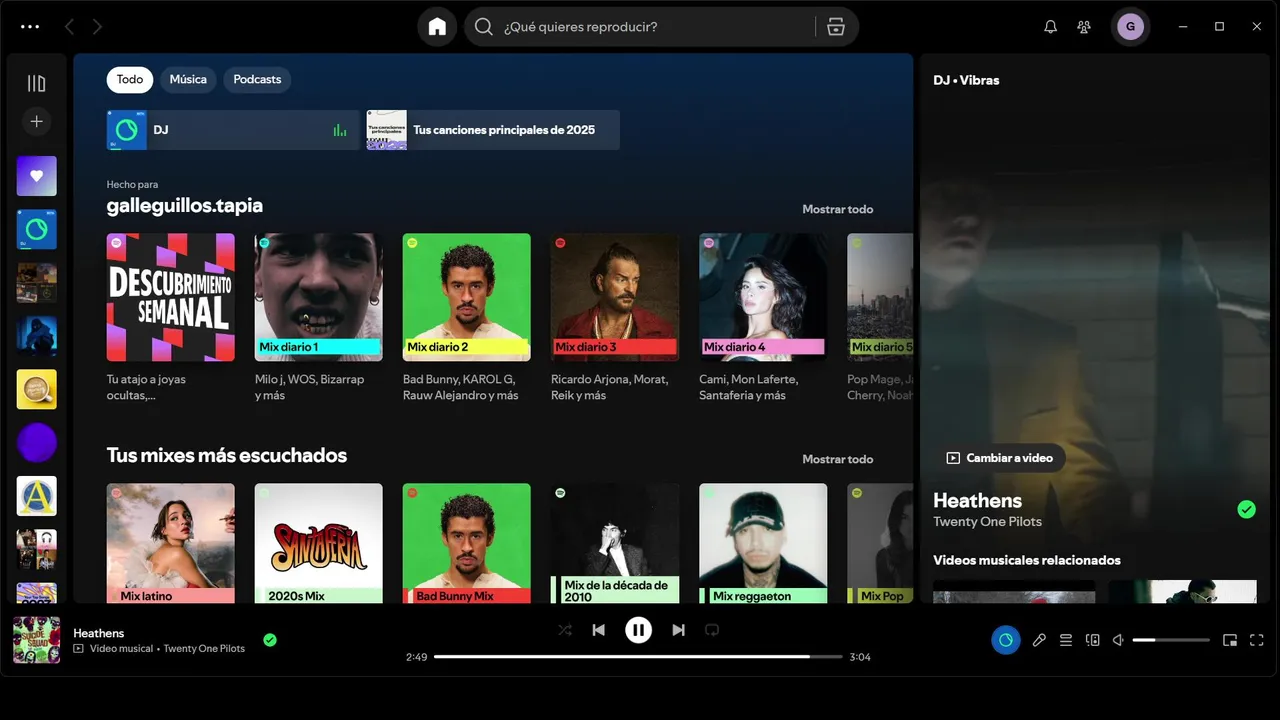
Task: Toggle repeat mode
Action: point(712,630)
